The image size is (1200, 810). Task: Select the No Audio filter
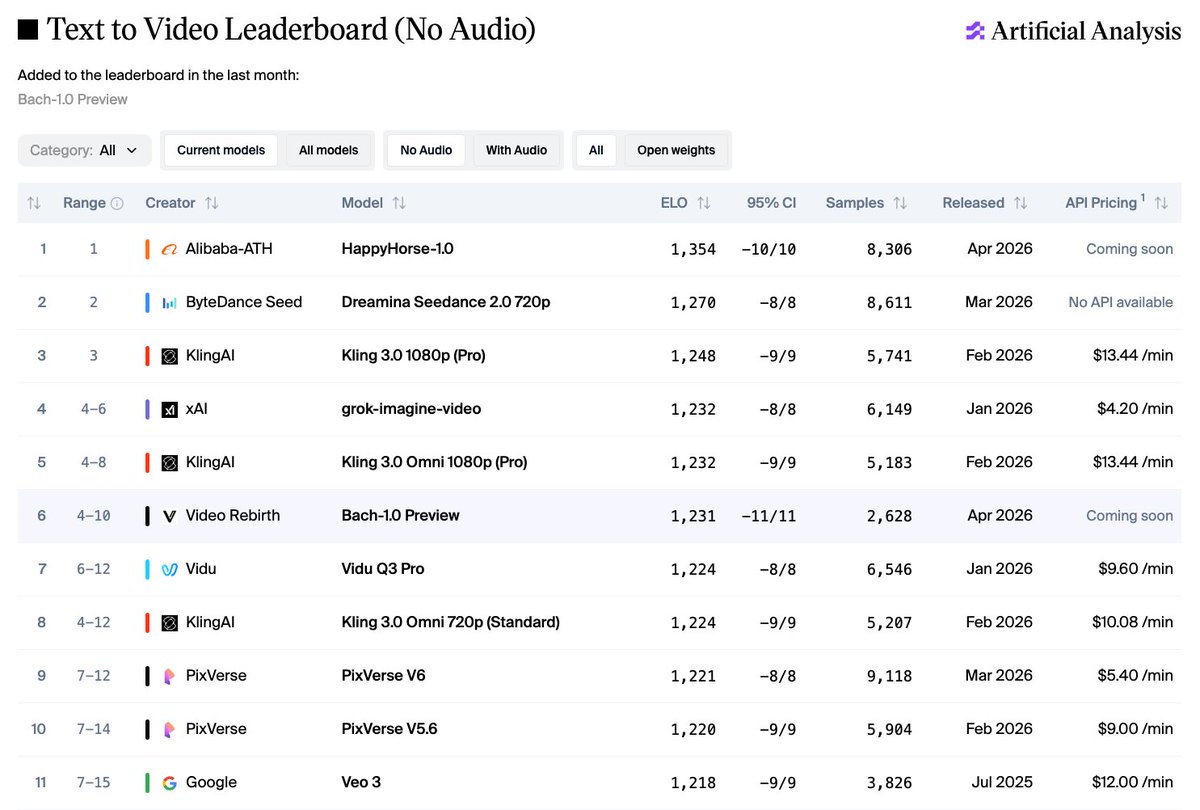426,150
